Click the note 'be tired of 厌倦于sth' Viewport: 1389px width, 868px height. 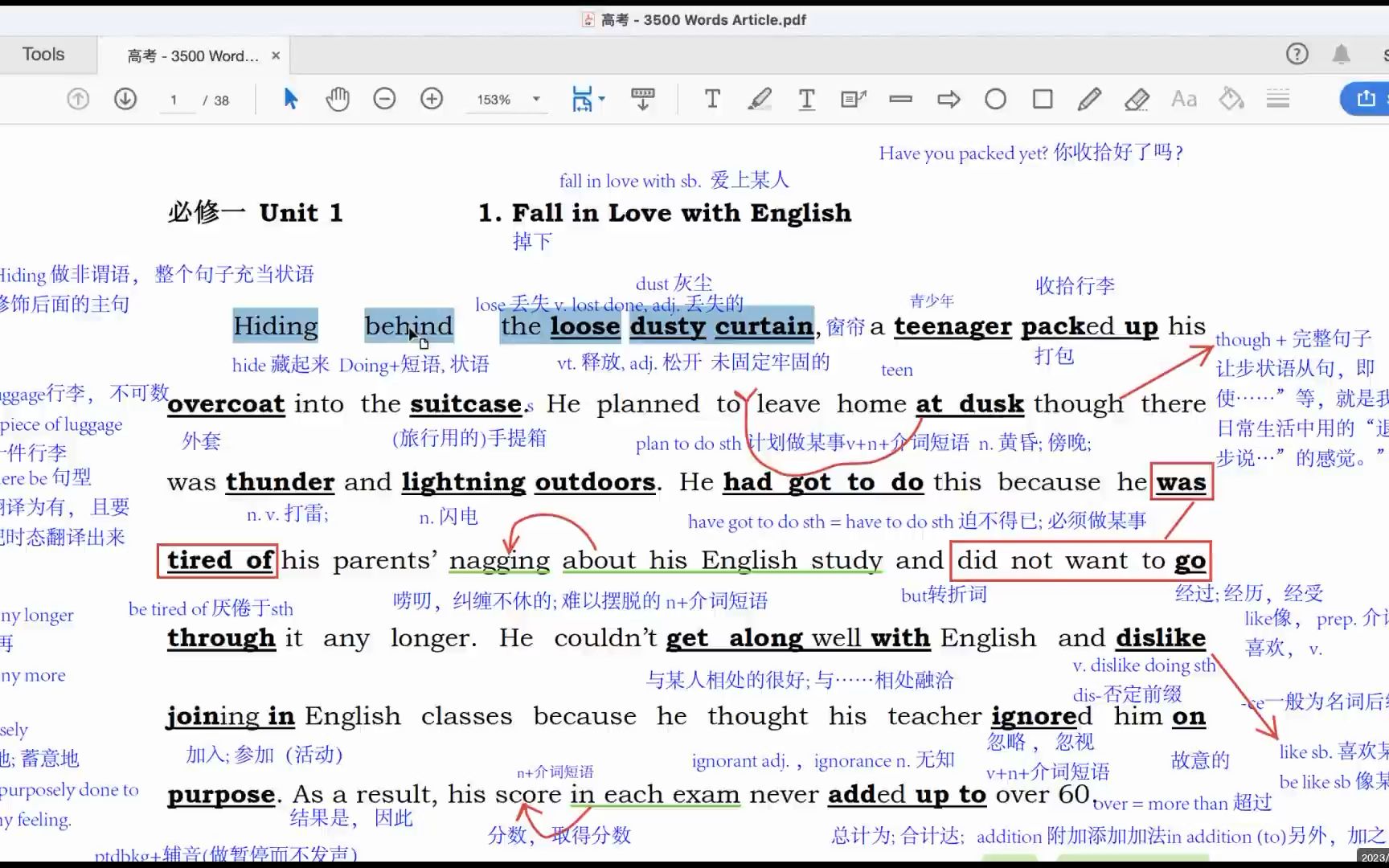211,608
